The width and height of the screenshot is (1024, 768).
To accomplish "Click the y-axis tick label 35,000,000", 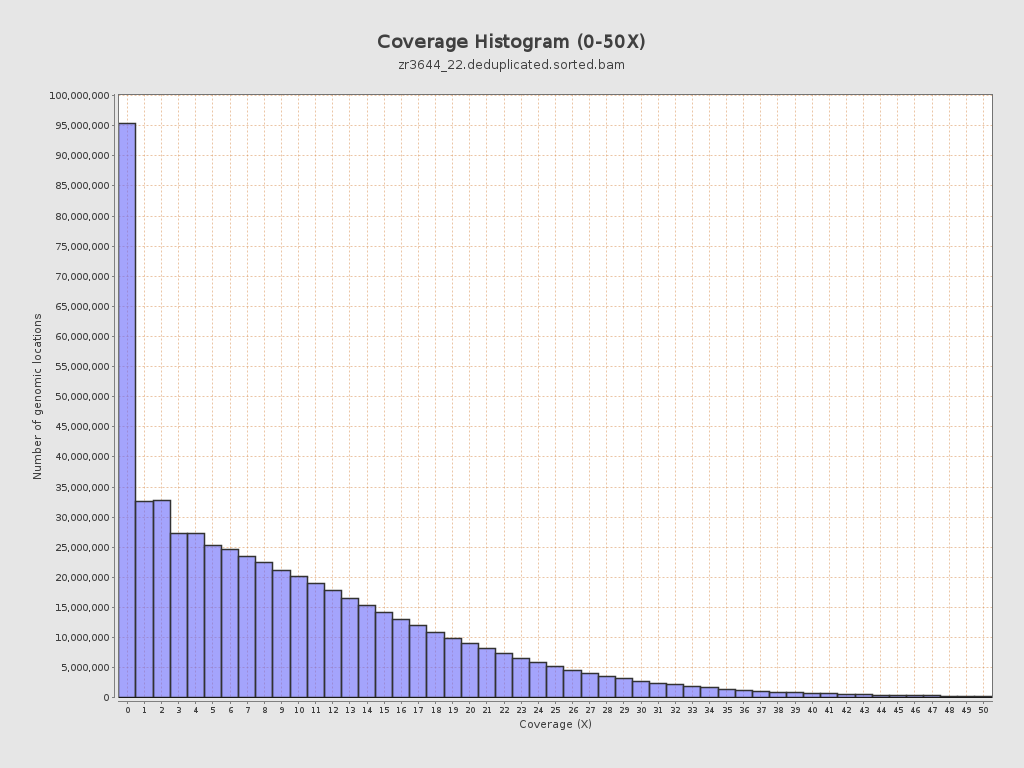I will coord(82,487).
